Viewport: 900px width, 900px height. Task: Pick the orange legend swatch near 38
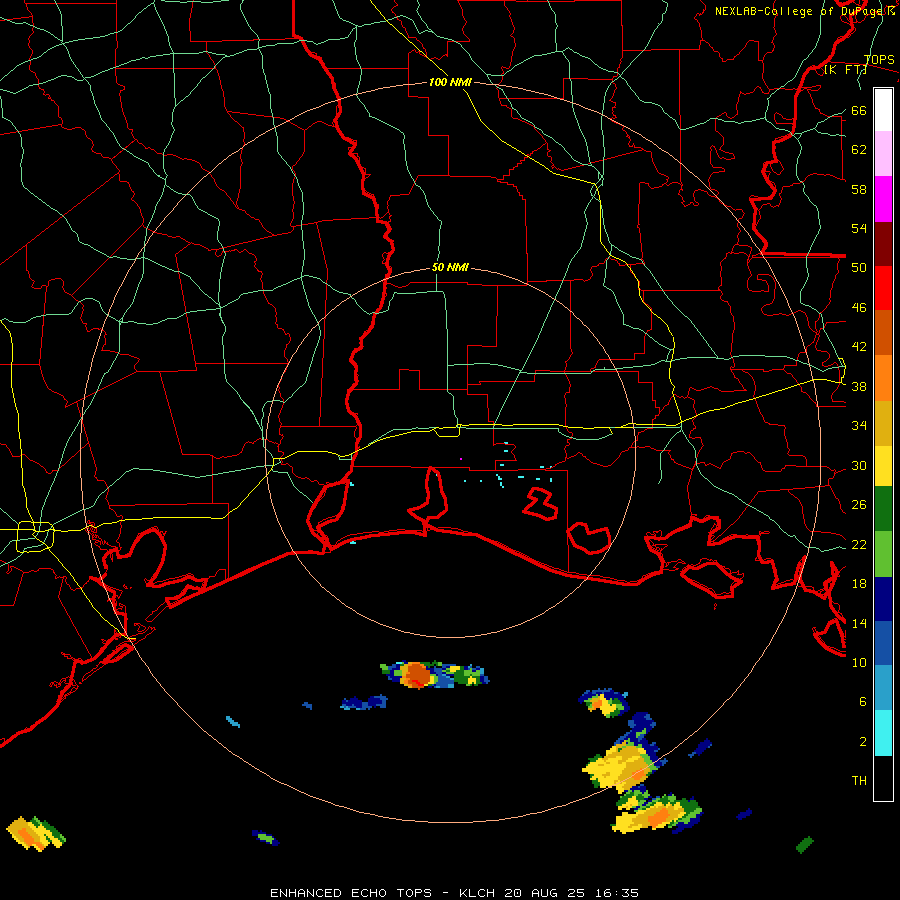tap(883, 378)
